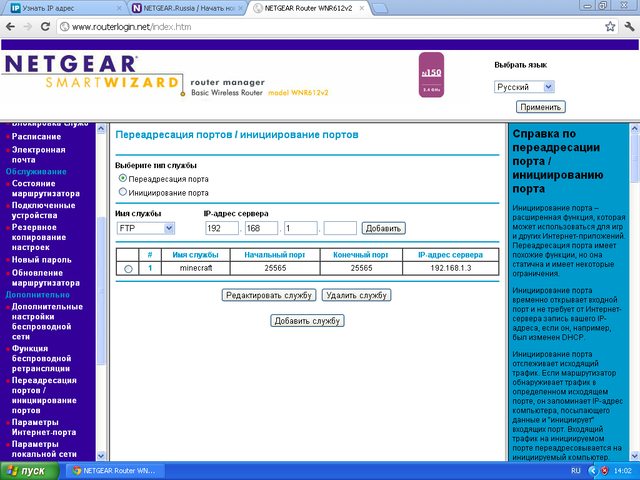
Task: Click the Применить button
Action: click(540, 107)
